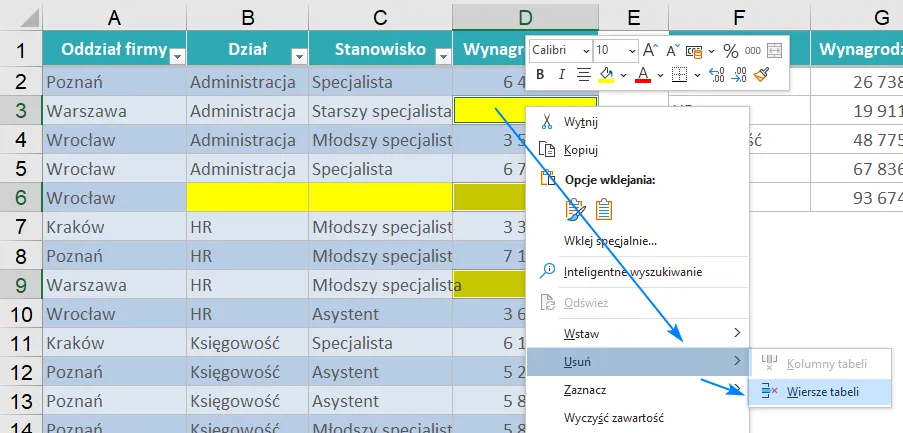Expand font color palette arrow
The height and width of the screenshot is (433, 903).
(660, 75)
